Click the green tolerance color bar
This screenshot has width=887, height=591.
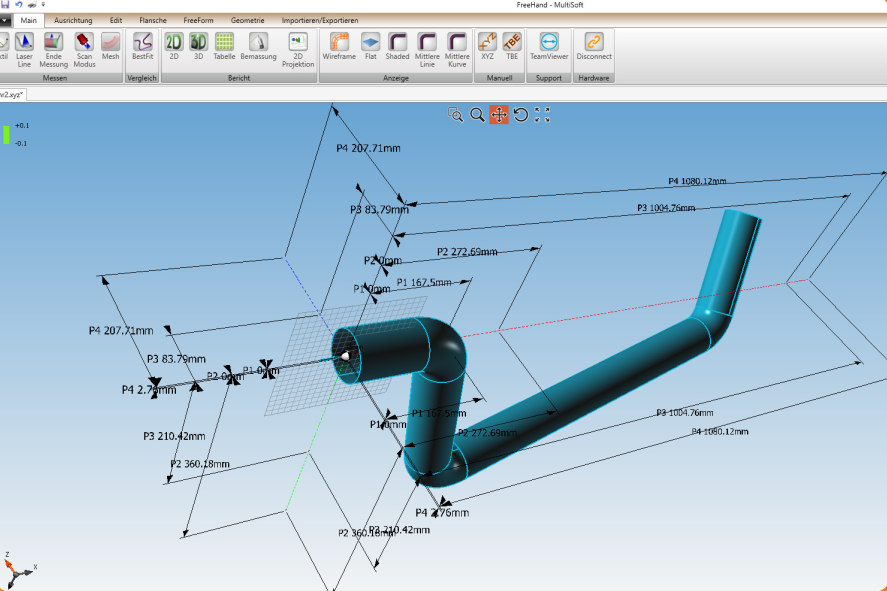pos(7,134)
